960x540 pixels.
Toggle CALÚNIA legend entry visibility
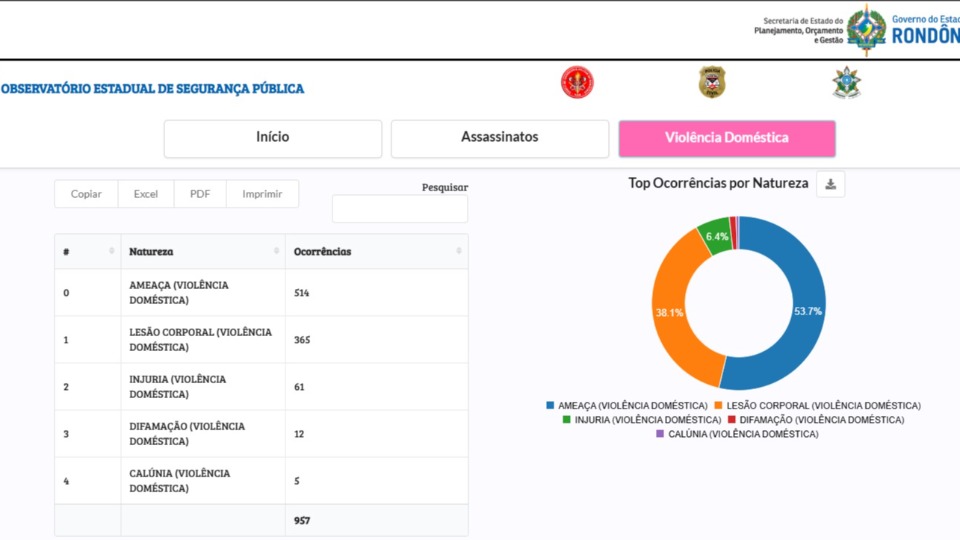pyautogui.click(x=736, y=434)
